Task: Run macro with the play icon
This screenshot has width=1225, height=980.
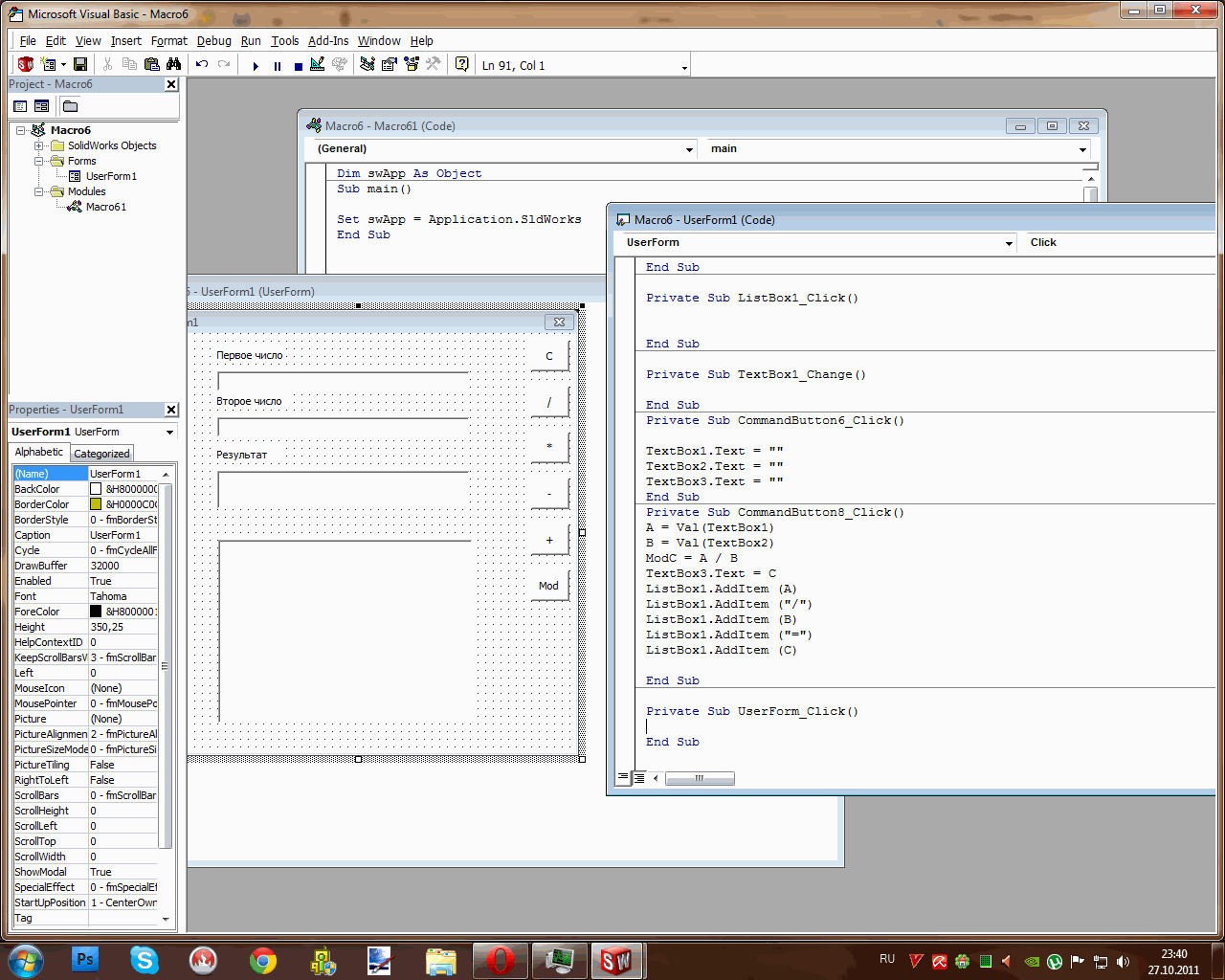Action: tap(256, 65)
